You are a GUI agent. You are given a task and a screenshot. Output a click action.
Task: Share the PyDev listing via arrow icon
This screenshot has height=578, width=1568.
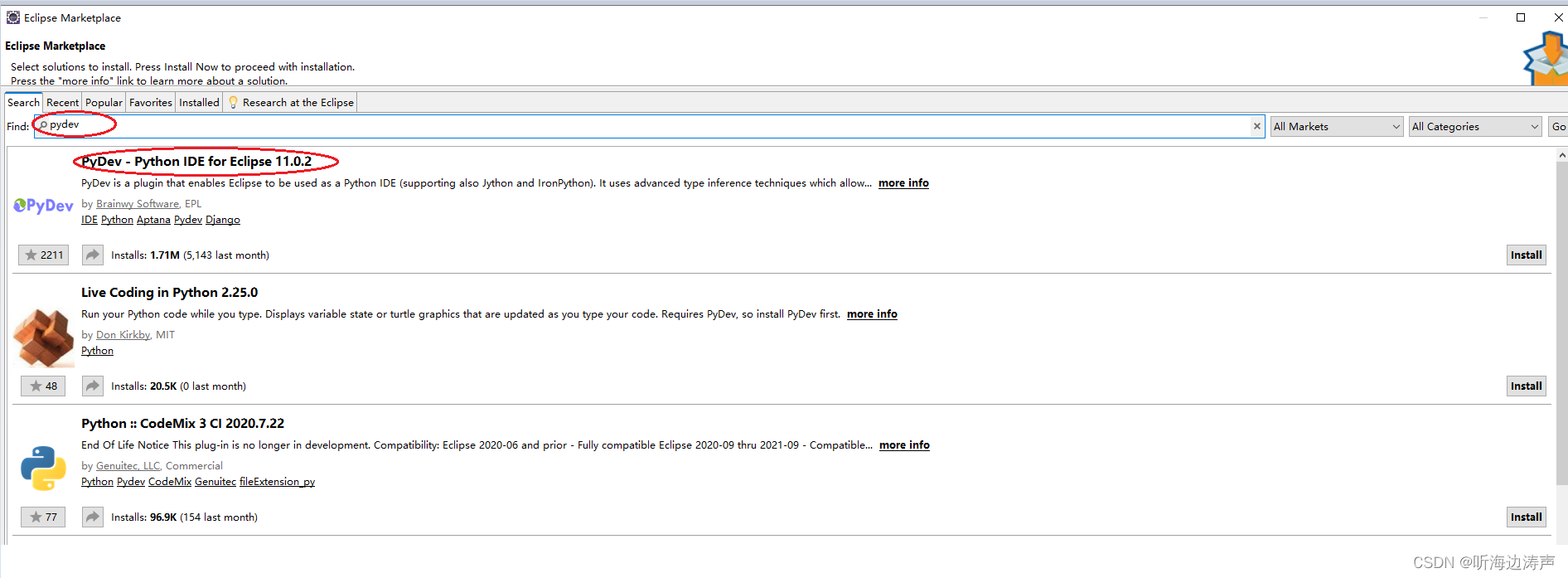click(93, 255)
